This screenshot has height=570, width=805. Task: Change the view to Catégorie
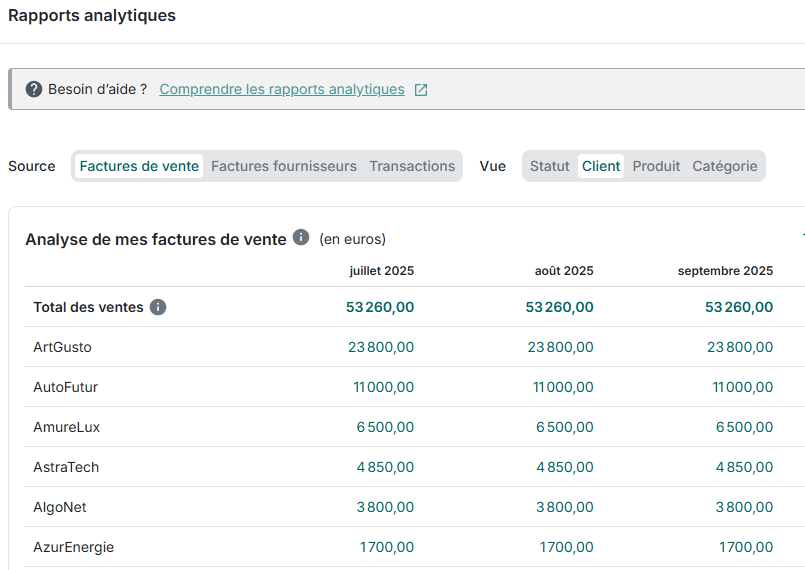(725, 166)
